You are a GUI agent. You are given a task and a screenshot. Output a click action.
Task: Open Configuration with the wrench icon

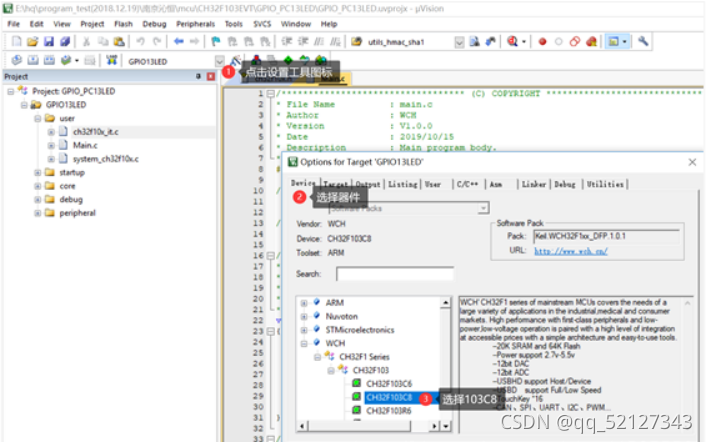tap(643, 42)
